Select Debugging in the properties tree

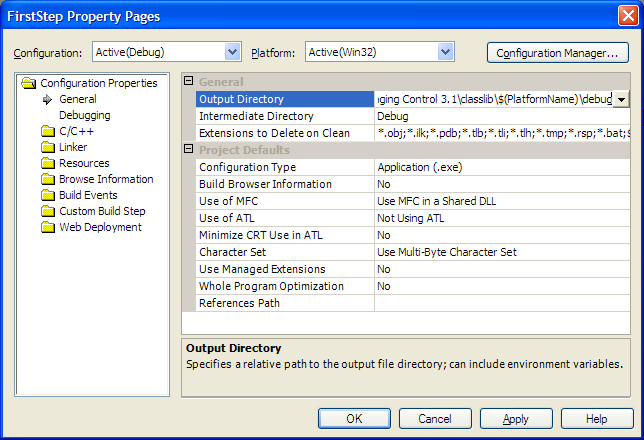pos(84,115)
